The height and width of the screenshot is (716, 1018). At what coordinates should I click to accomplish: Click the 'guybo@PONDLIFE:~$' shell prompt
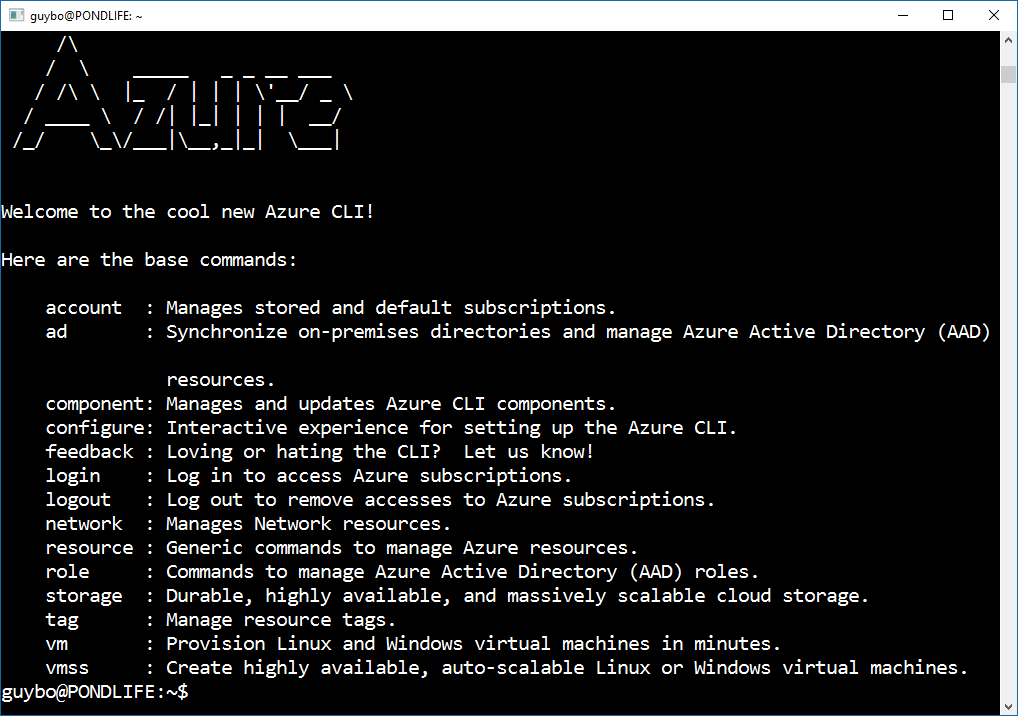coord(95,692)
